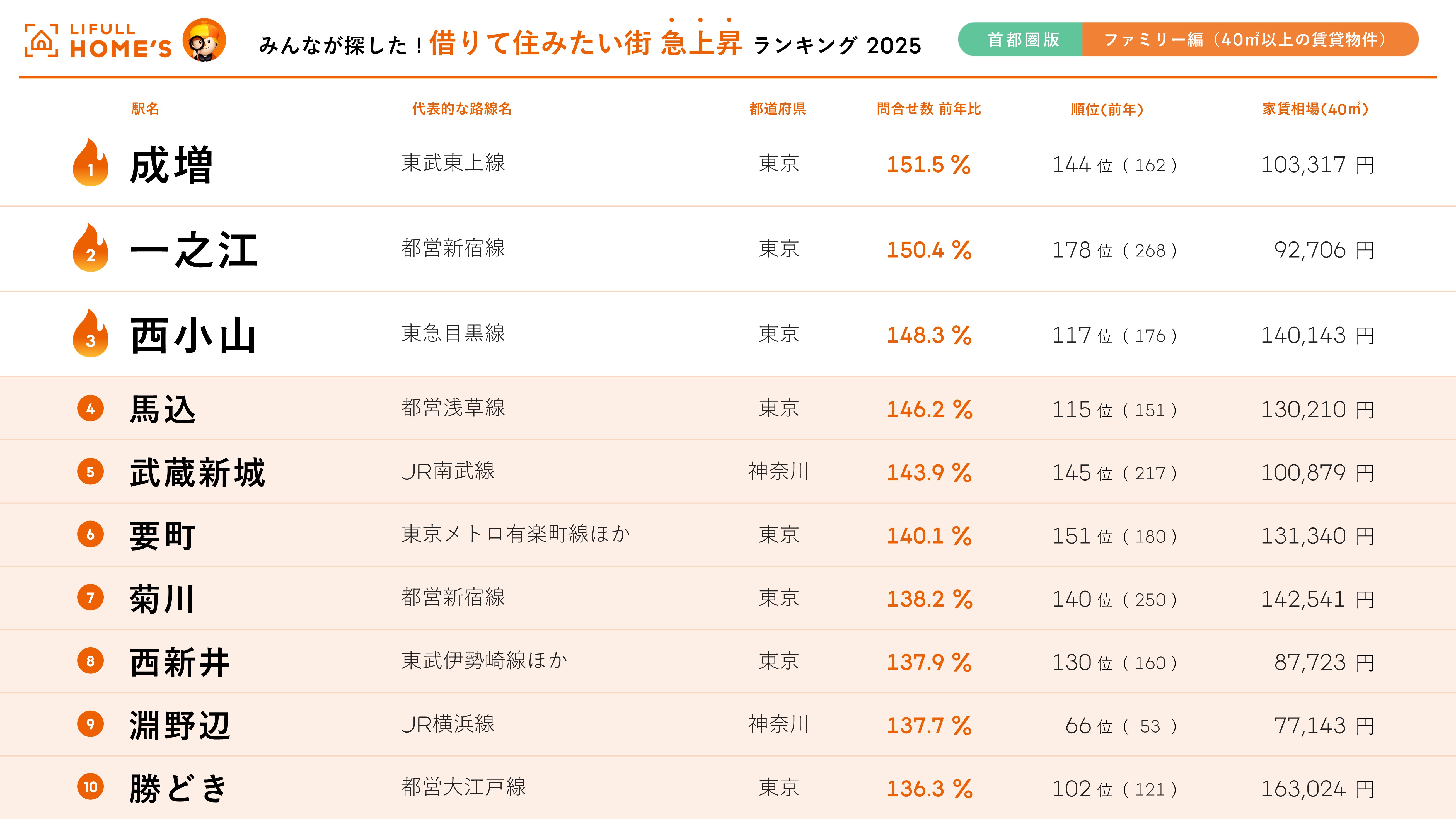Click the orange rank 10 circle badge
This screenshot has height=819, width=1456.
(90, 787)
